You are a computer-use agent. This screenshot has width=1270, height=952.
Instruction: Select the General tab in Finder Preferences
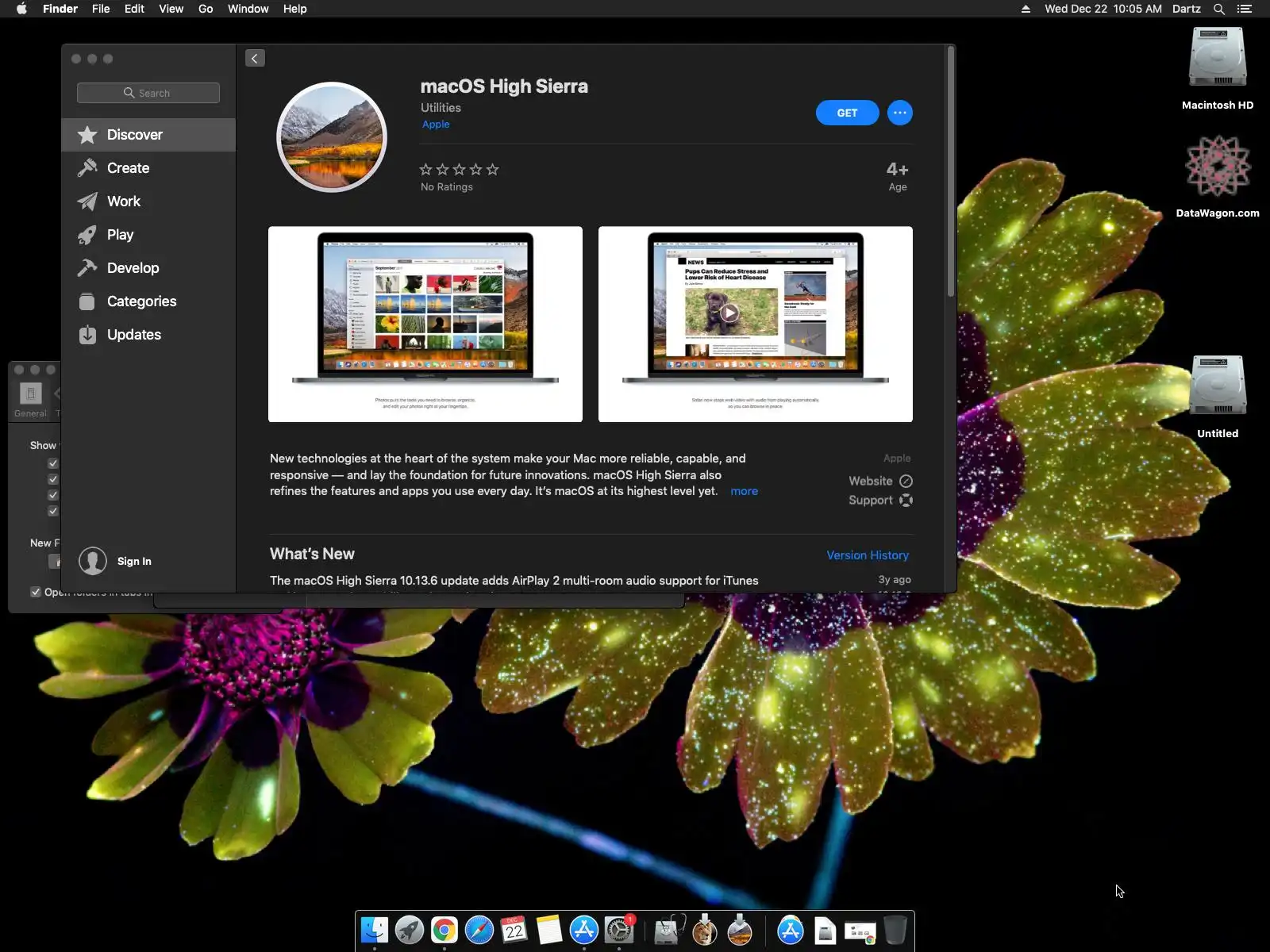click(x=30, y=400)
